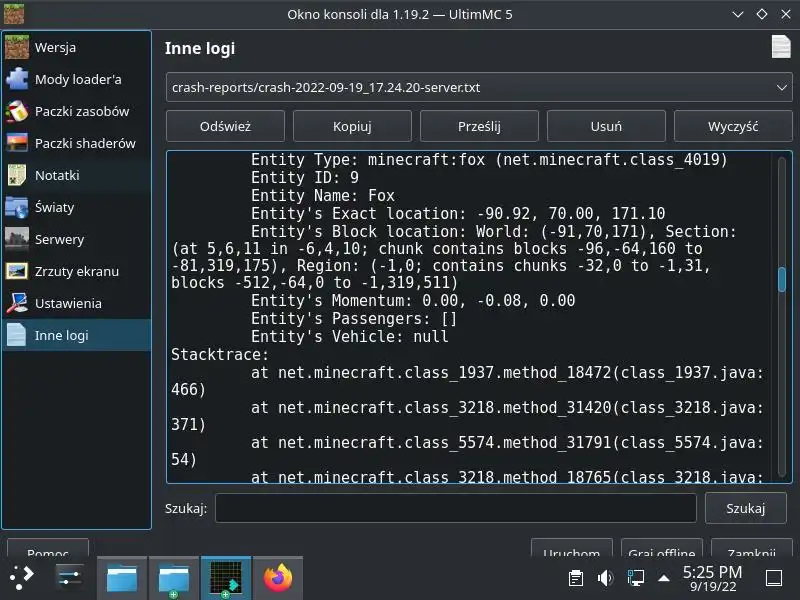Click Usuń to delete the log
This screenshot has height=600, width=800.
point(606,126)
